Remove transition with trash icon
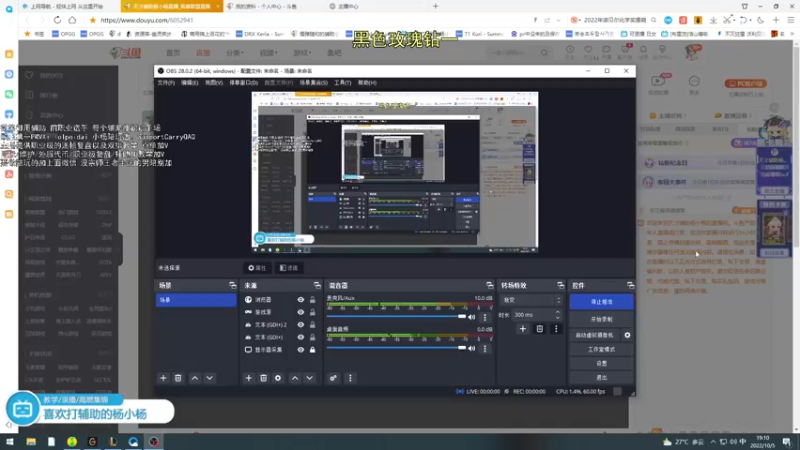The height and width of the screenshot is (450, 800). [540, 329]
